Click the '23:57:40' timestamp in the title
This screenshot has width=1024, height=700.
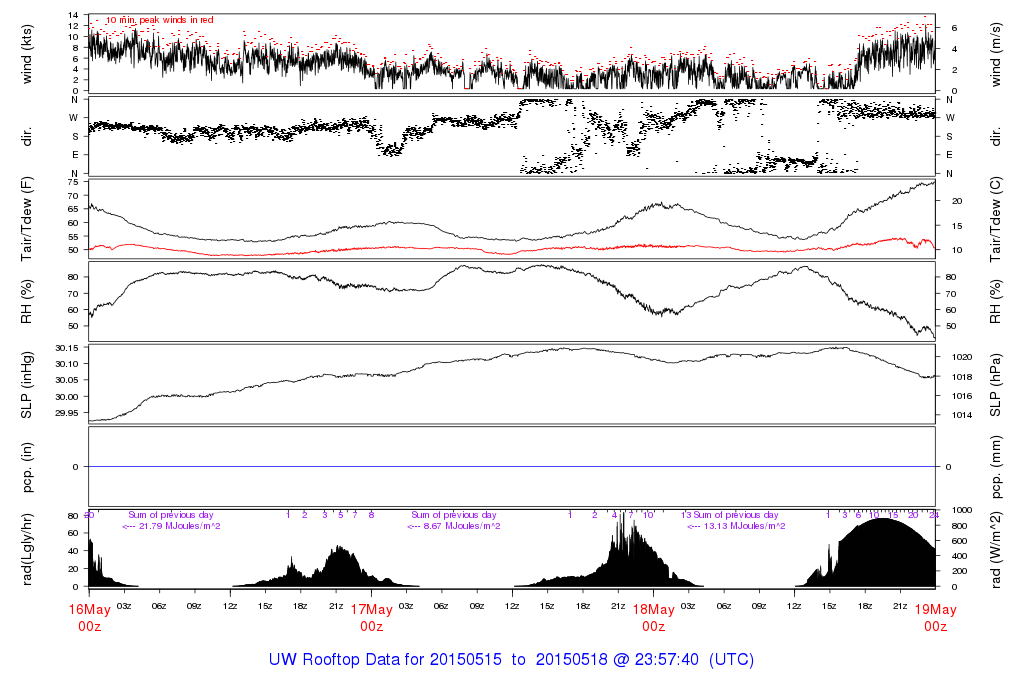coord(667,660)
